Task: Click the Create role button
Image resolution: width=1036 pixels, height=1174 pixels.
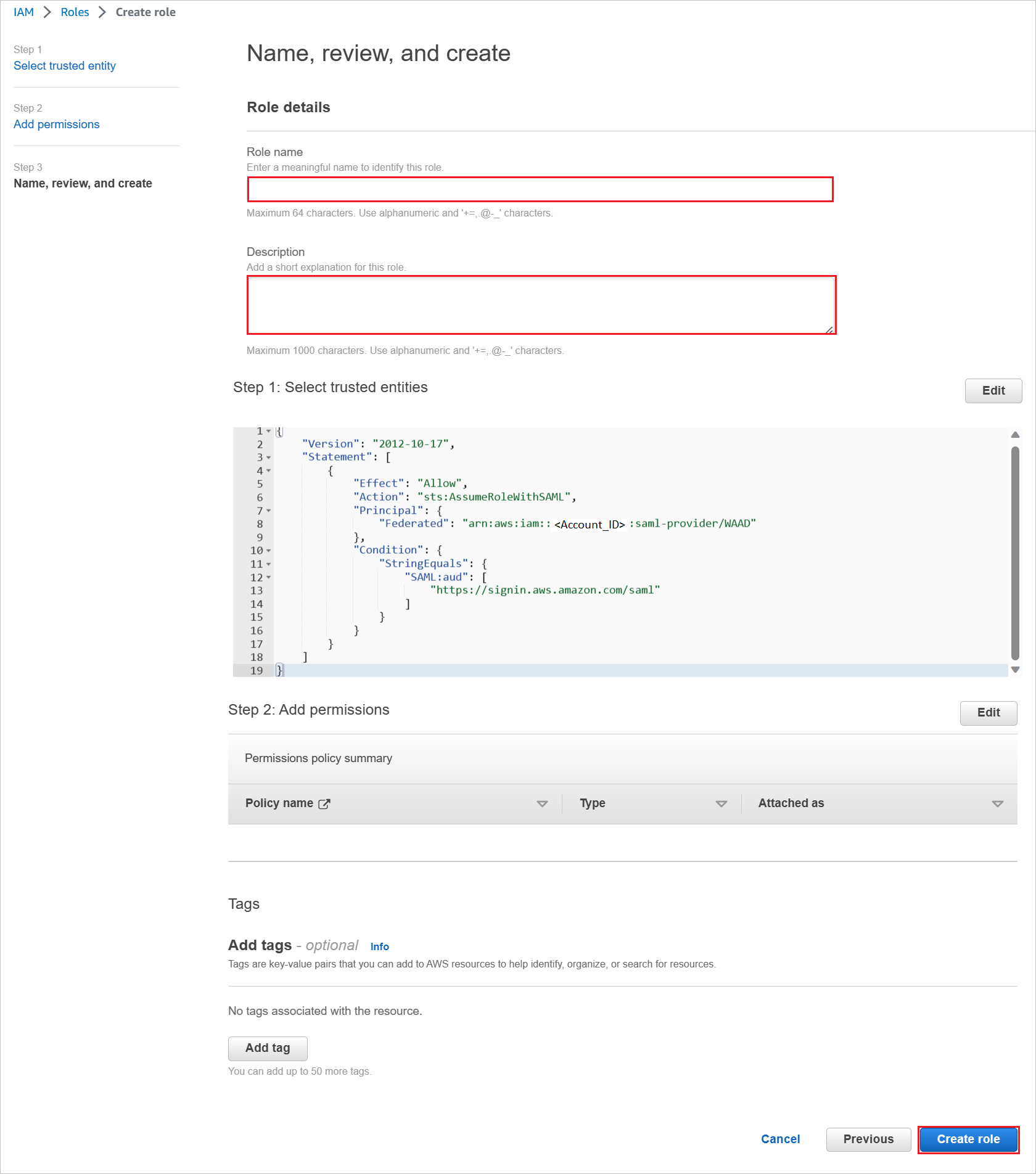Action: click(968, 1139)
